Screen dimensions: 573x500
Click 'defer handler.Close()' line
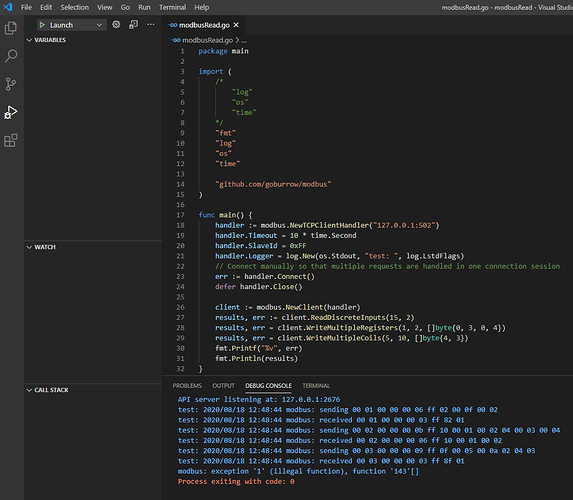[259, 287]
